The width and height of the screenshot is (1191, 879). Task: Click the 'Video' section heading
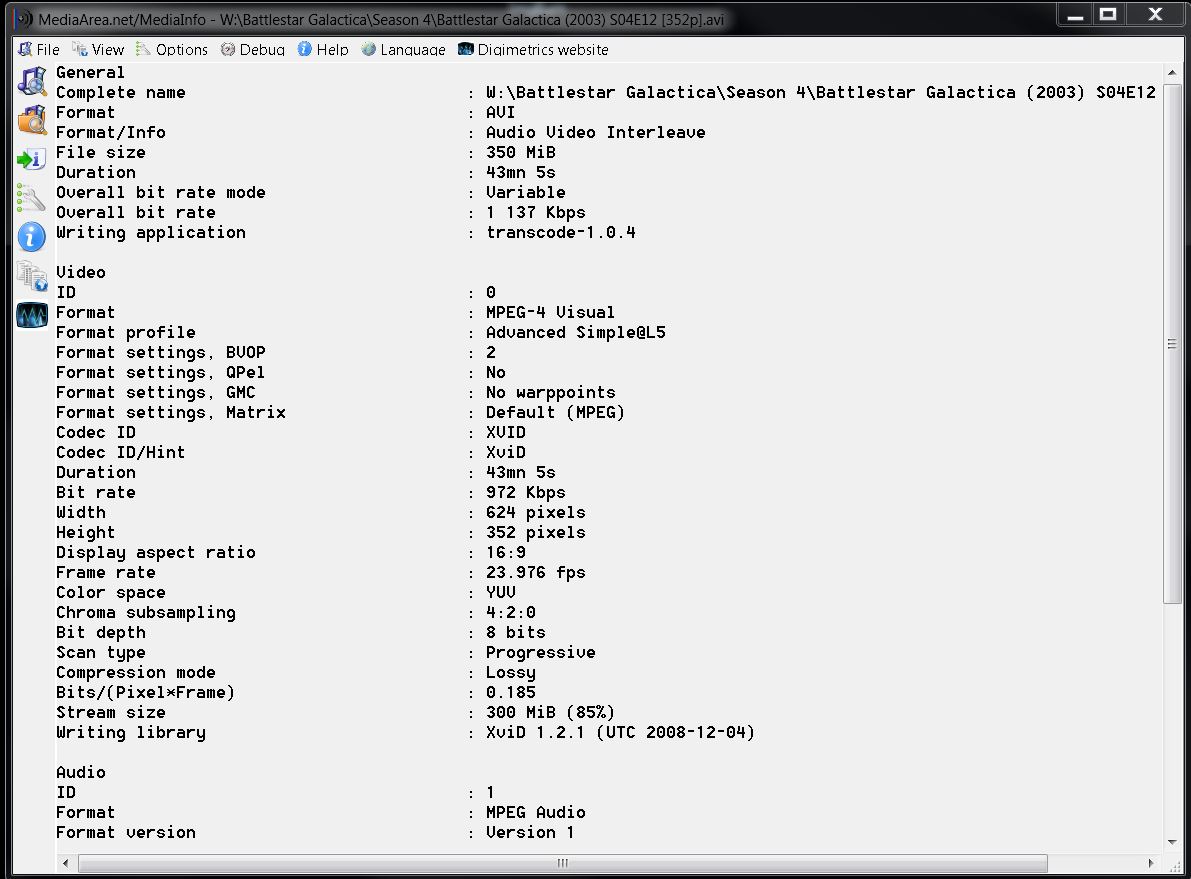pos(81,272)
